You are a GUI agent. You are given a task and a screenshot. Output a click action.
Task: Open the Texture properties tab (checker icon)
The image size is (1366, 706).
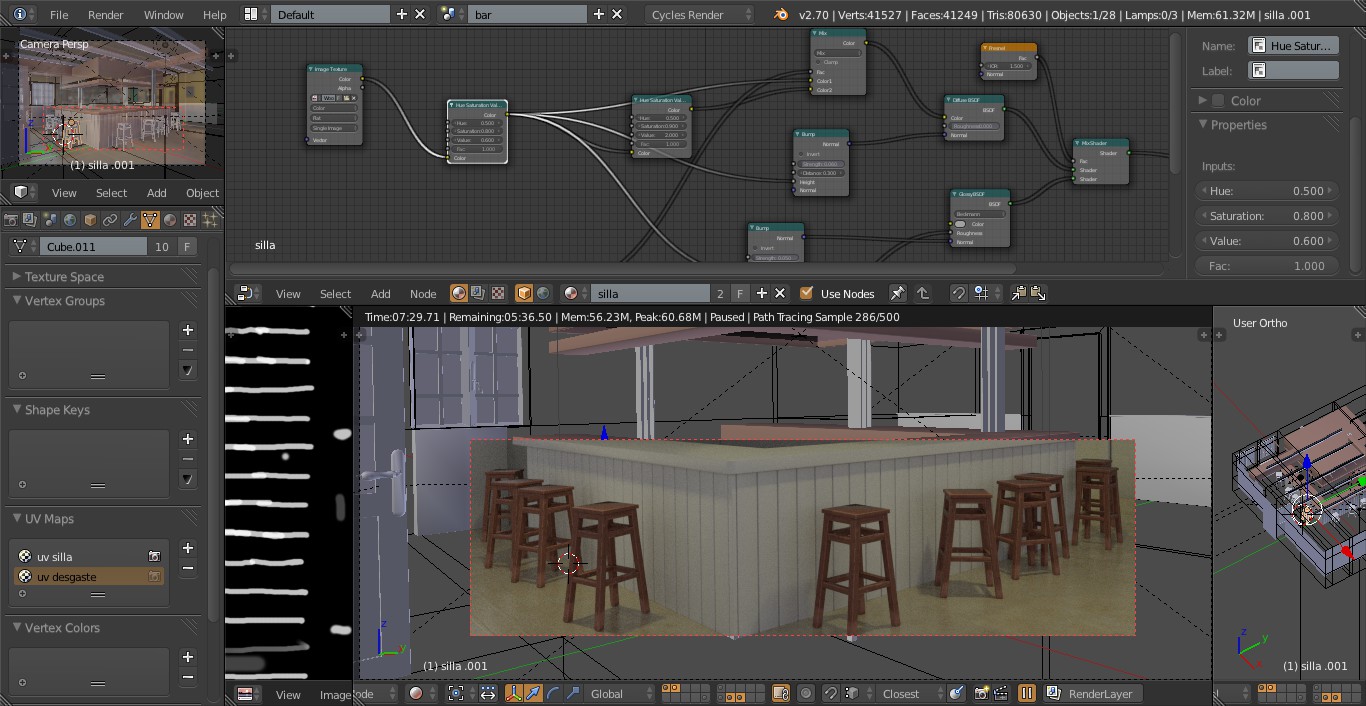(x=190, y=220)
